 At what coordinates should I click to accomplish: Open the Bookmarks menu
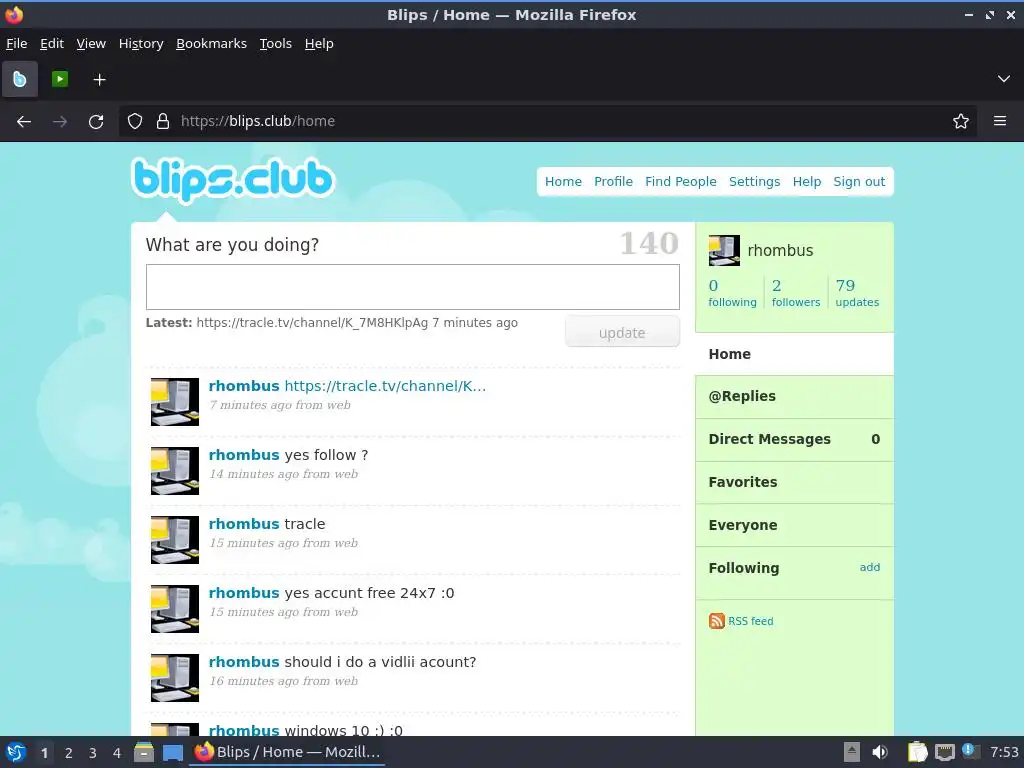pyautogui.click(x=212, y=44)
